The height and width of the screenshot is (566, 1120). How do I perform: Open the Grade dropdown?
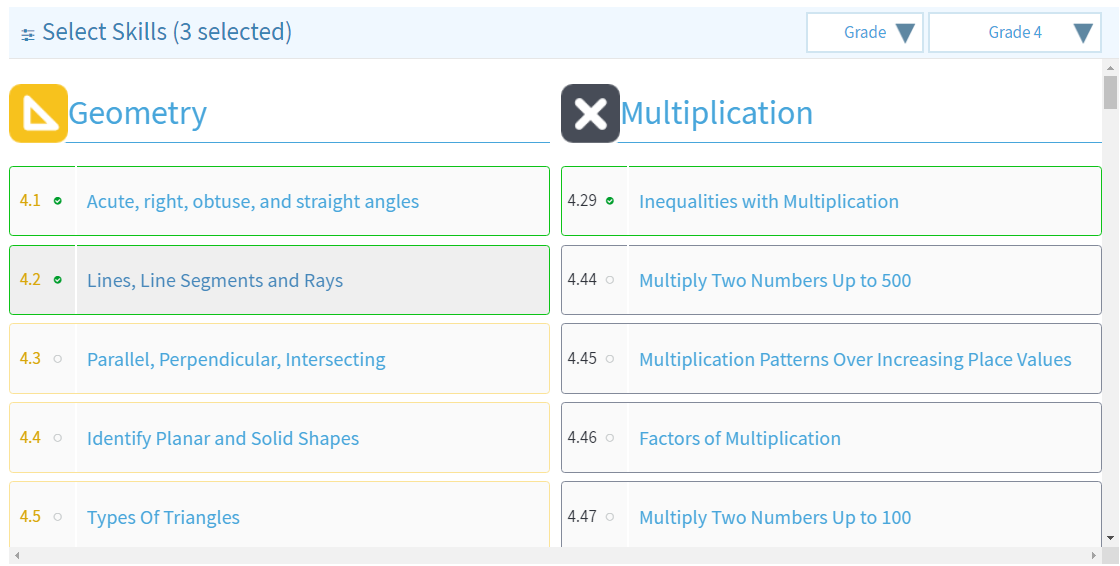[864, 33]
